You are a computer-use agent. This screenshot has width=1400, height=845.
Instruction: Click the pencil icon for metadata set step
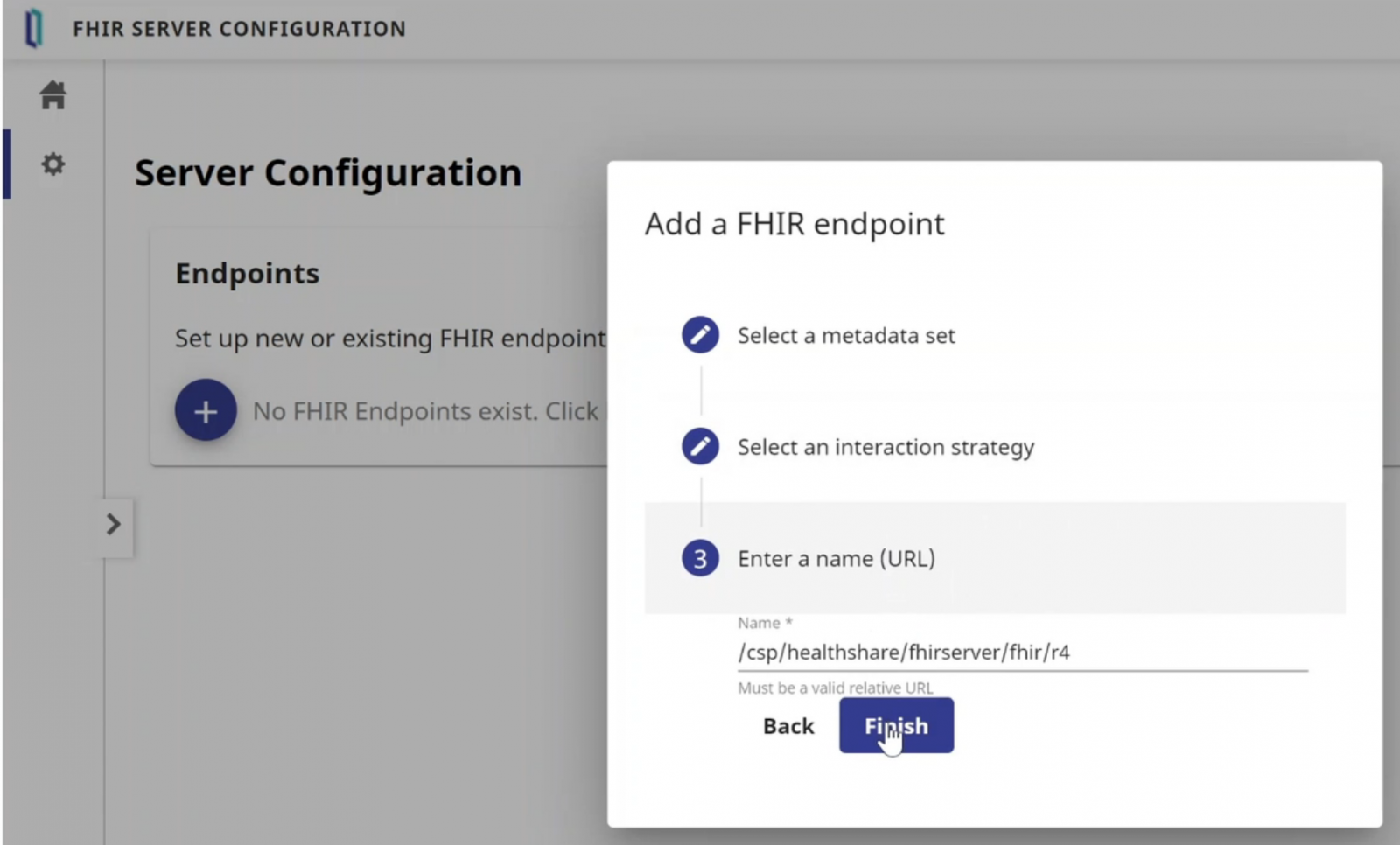coord(700,335)
